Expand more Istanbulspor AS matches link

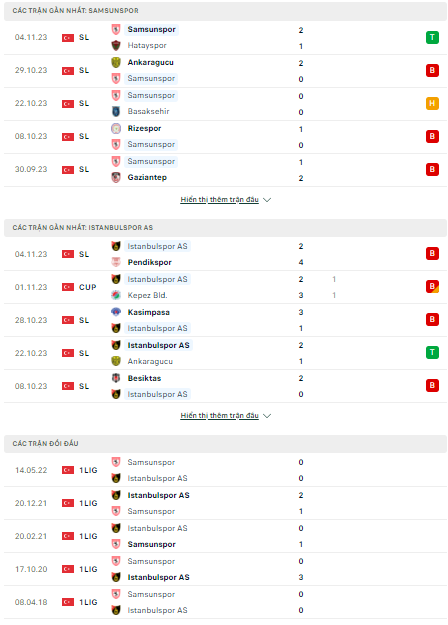pyautogui.click(x=220, y=415)
